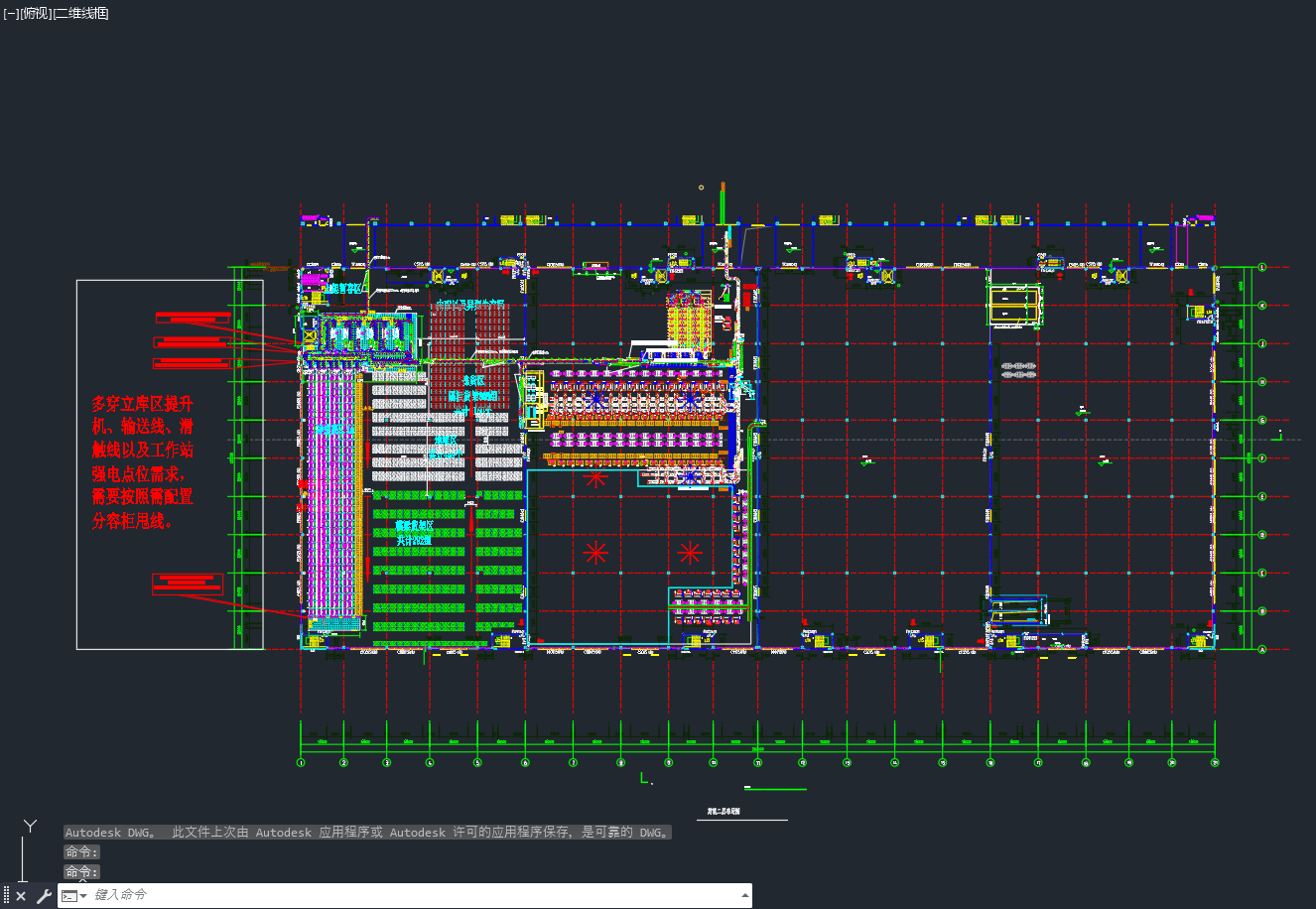The image size is (1316, 909).
Task: Open the 俯视 view controls menu
Action: pos(36,13)
